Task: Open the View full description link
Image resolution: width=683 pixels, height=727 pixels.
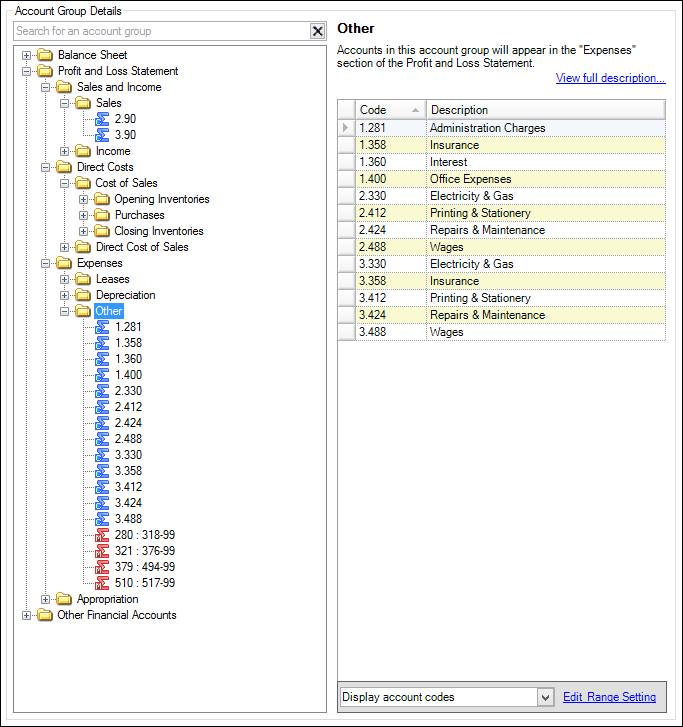Action: point(610,78)
